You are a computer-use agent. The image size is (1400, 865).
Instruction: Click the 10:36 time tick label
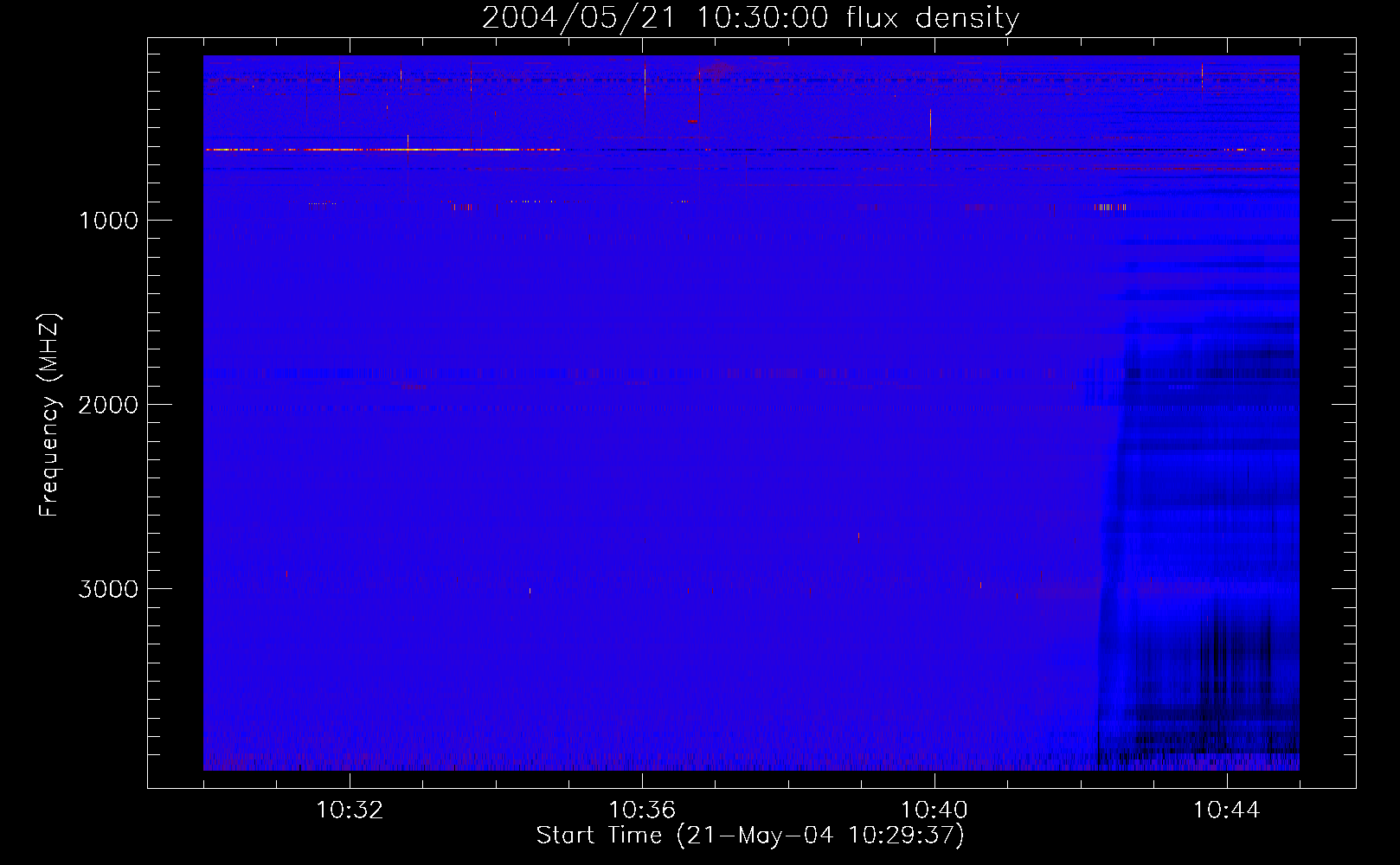click(x=642, y=811)
